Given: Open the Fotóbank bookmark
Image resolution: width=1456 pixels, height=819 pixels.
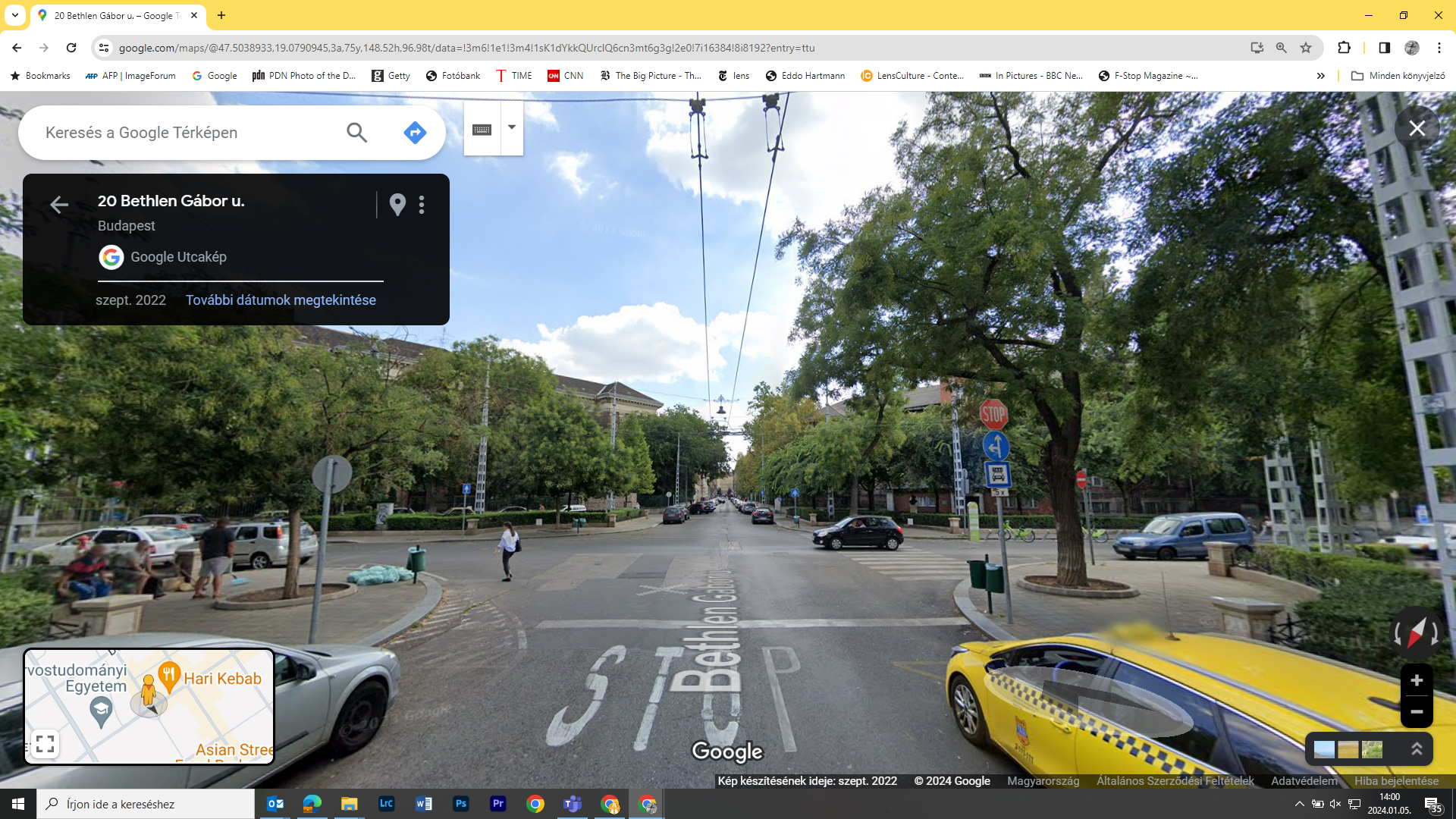Looking at the screenshot, I should tap(453, 76).
